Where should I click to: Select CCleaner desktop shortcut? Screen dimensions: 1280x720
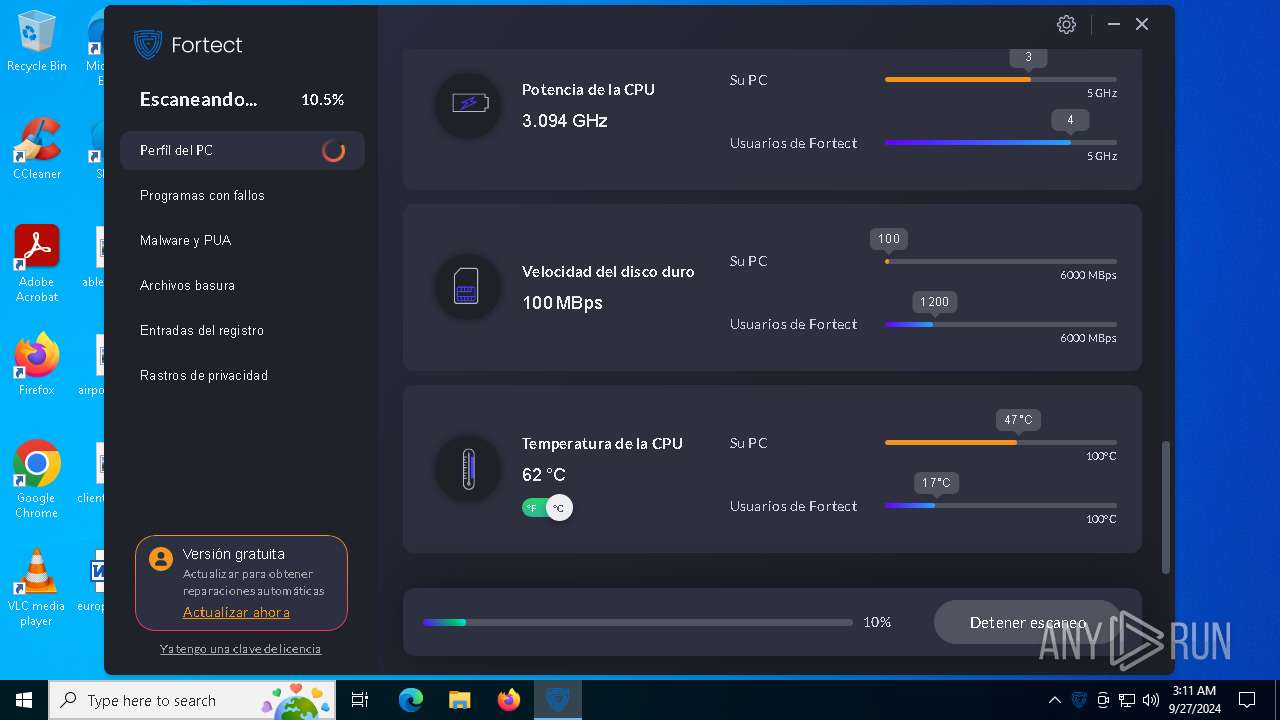(x=36, y=149)
